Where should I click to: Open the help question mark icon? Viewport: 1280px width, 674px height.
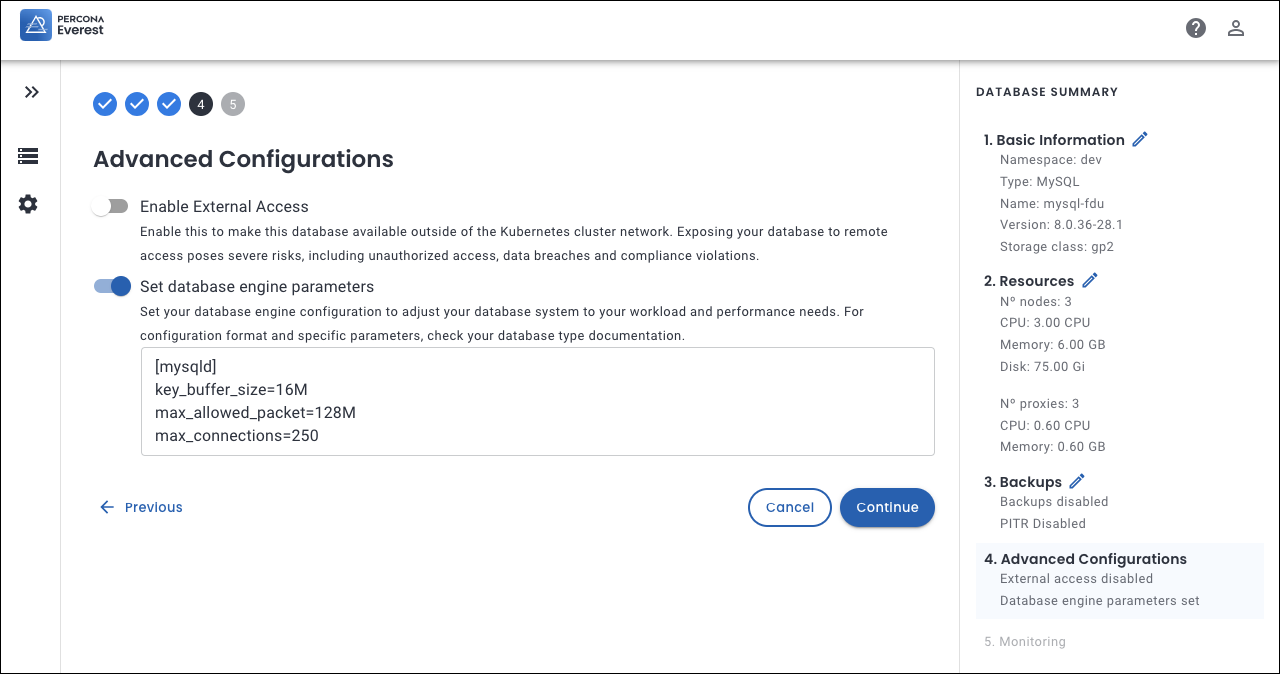[x=1196, y=28]
